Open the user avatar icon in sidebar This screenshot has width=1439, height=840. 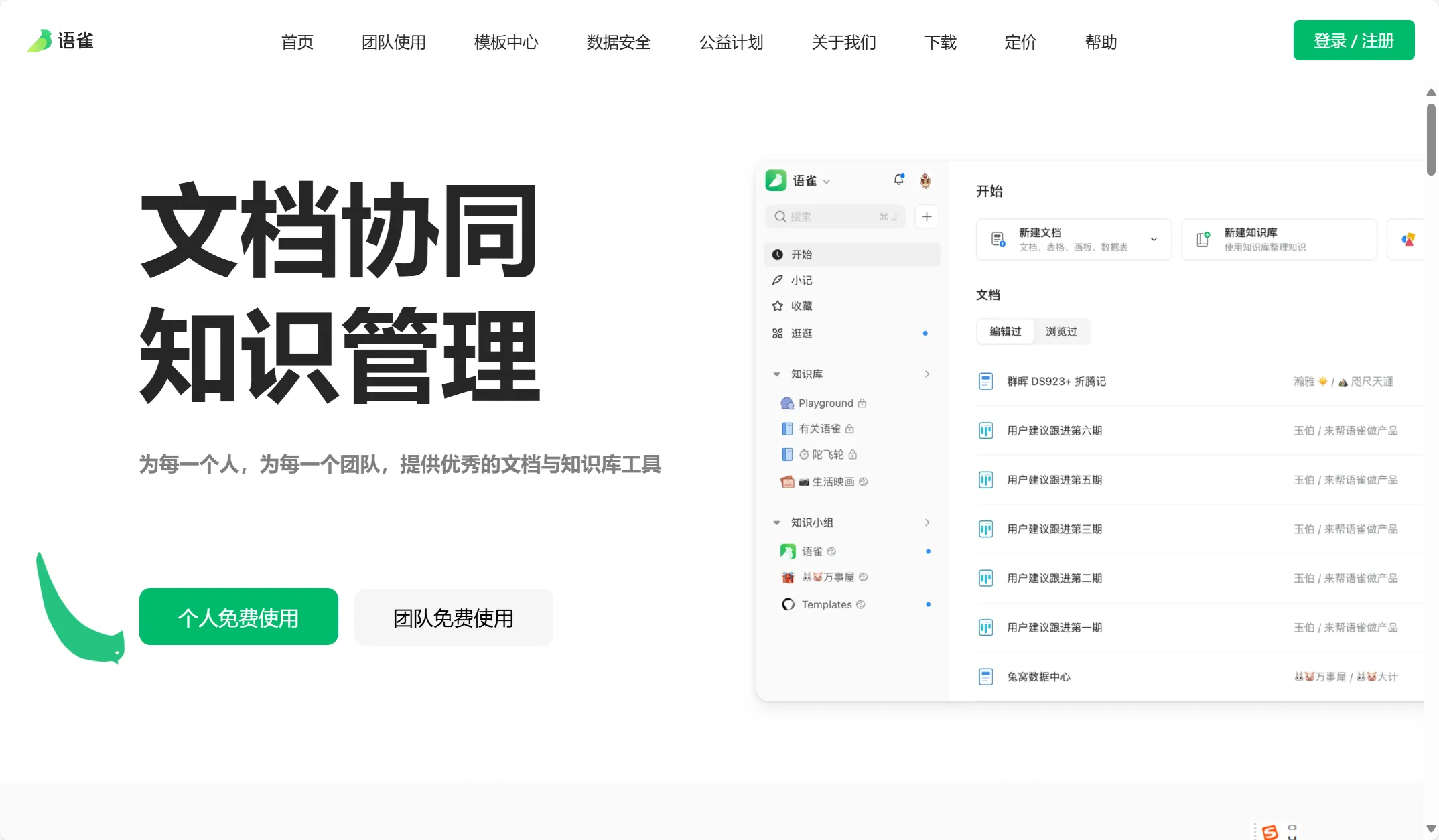[925, 180]
